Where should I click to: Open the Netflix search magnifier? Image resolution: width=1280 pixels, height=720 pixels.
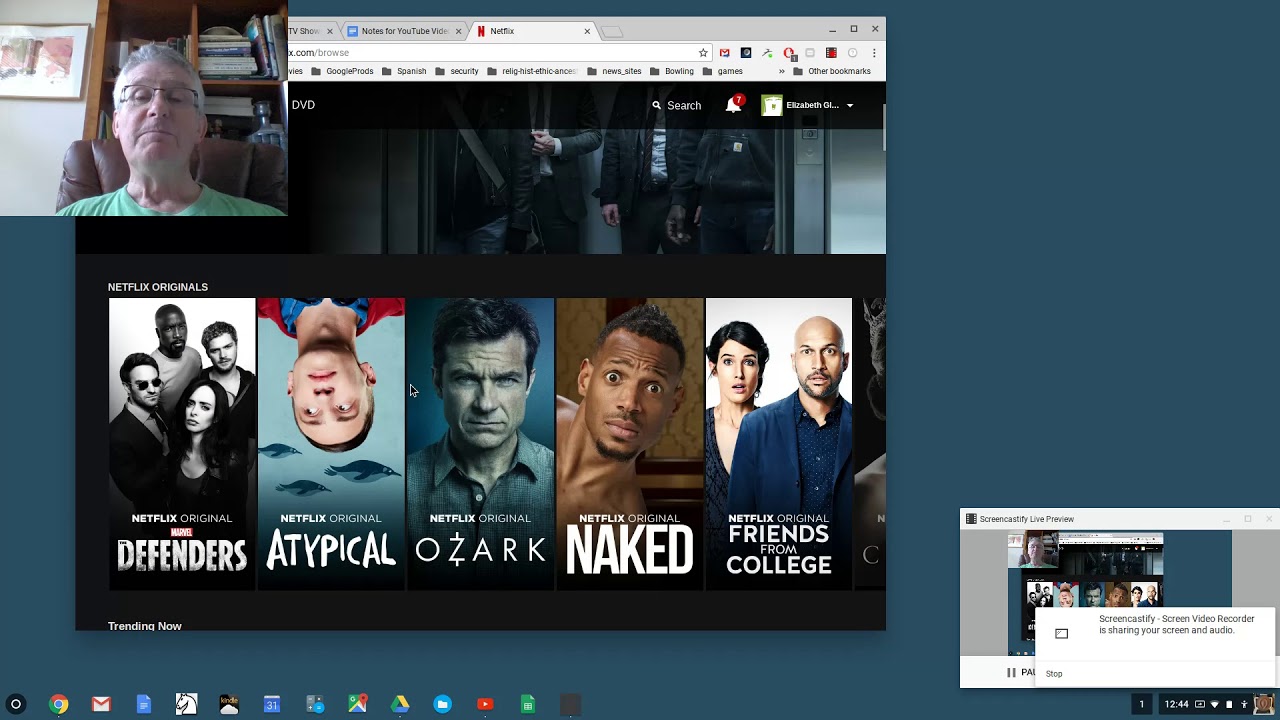click(657, 105)
